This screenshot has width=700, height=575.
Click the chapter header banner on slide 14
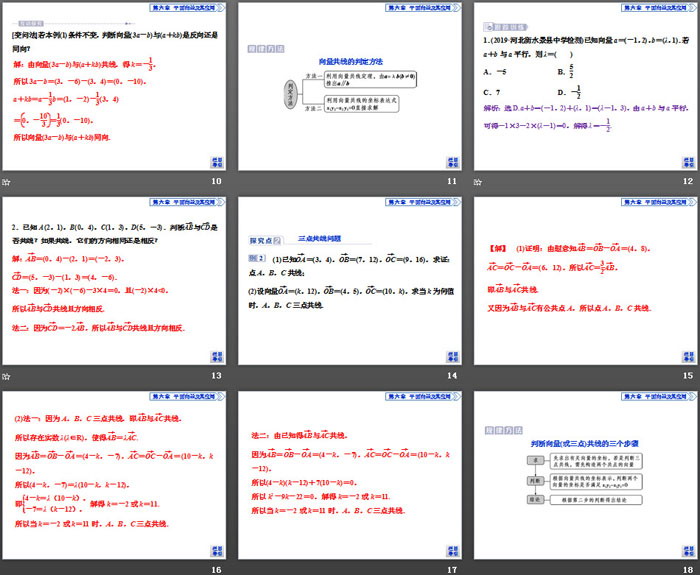click(x=423, y=202)
